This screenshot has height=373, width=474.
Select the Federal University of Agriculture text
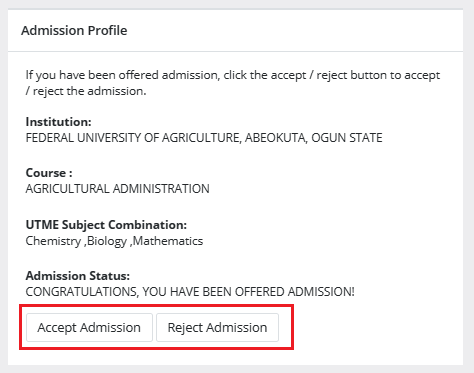[x=204, y=138]
